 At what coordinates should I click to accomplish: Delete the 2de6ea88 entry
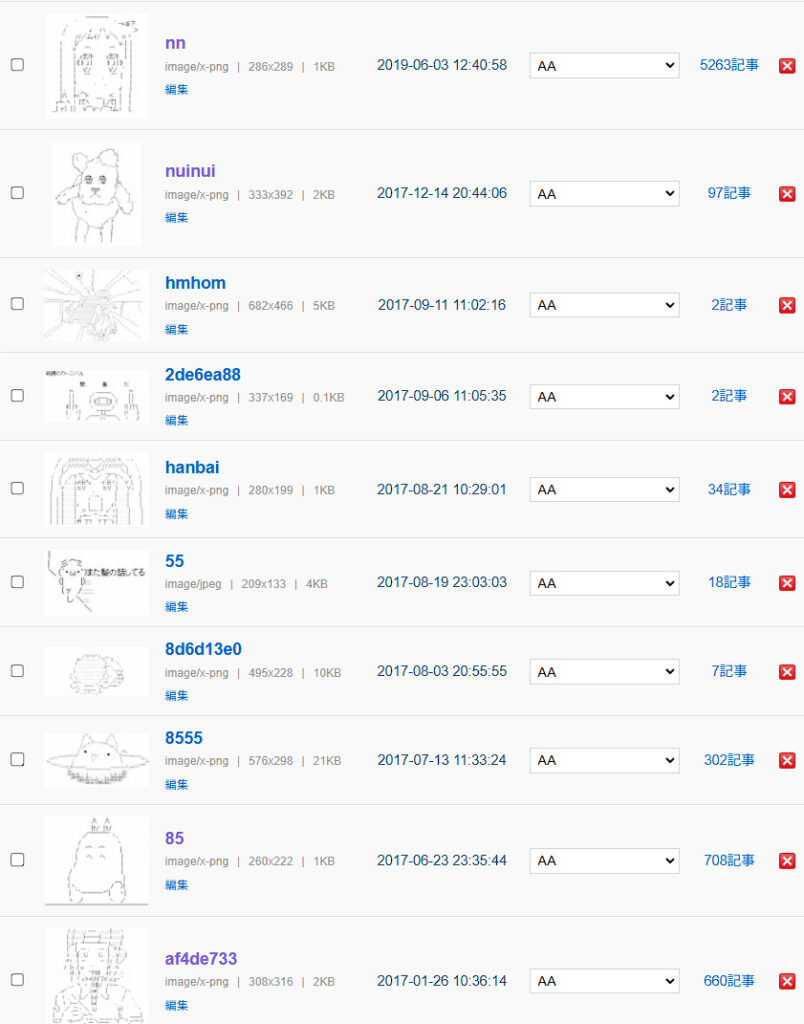tap(787, 397)
